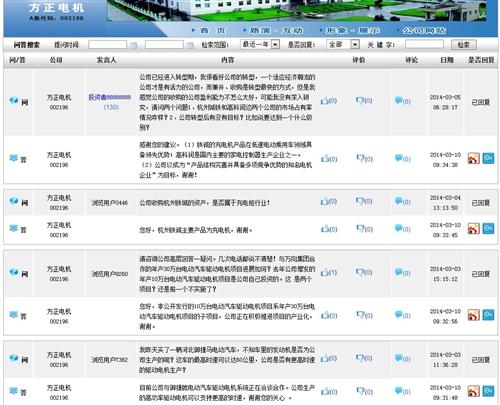This screenshot has width=500, height=405.
Task: Share the 09:31:48 answer to Sina Weibo
Action: [474, 391]
